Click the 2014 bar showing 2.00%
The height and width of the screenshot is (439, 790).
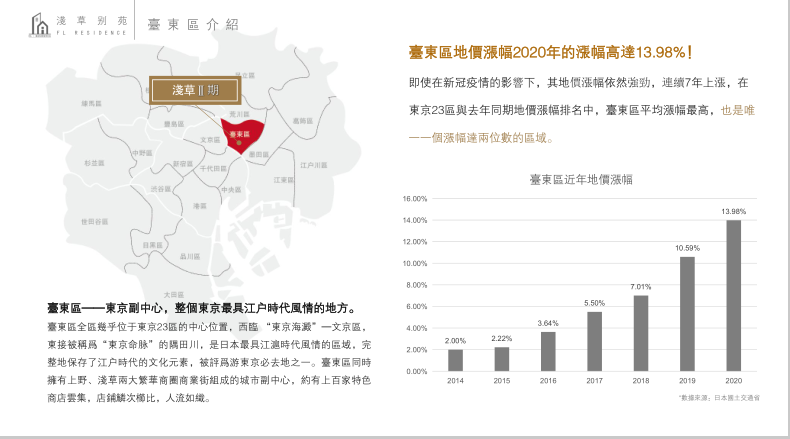pyautogui.click(x=456, y=360)
